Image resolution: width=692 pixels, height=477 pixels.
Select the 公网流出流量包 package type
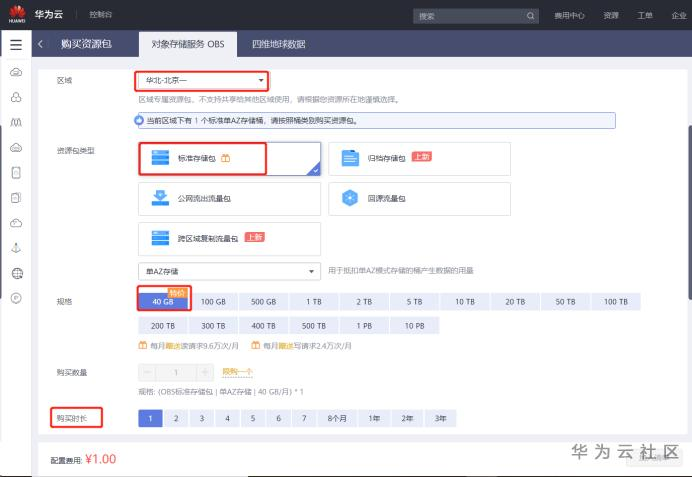click(229, 199)
